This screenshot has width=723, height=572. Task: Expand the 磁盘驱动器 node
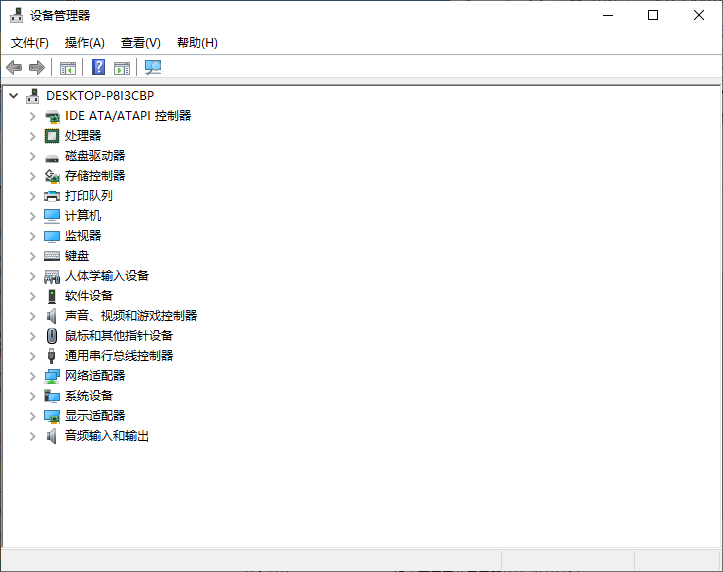32,156
